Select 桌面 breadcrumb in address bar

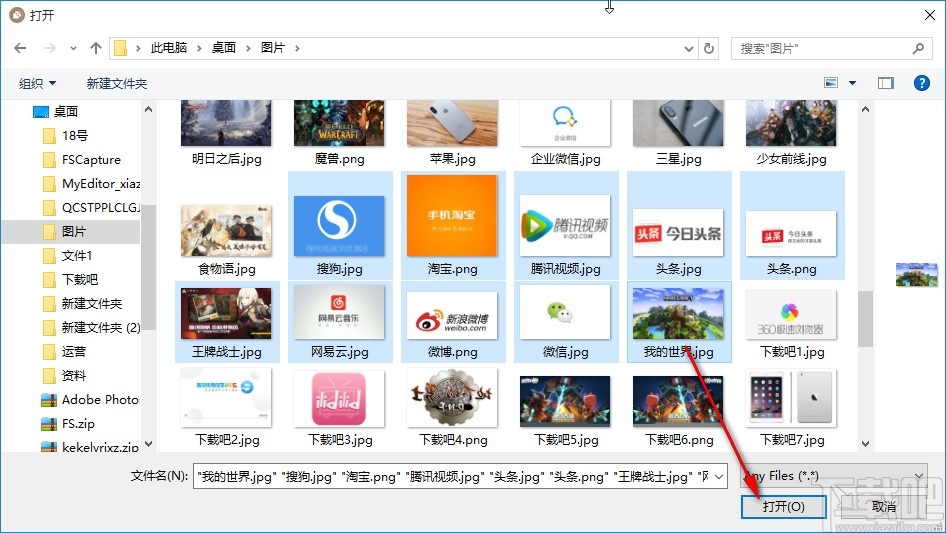pyautogui.click(x=224, y=48)
